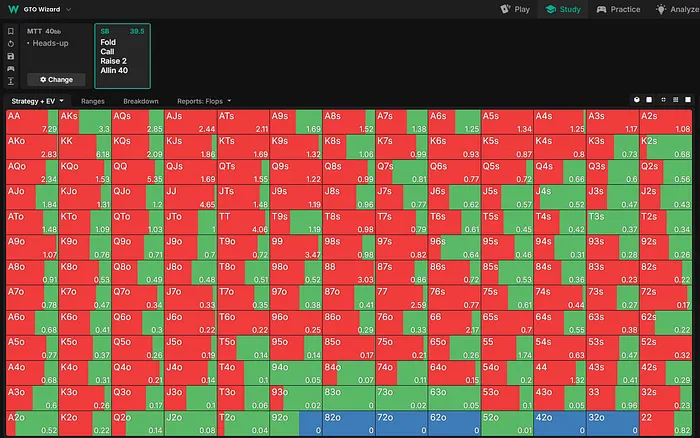Expand the GTO Wizard dropdown chevron

click(69, 9)
